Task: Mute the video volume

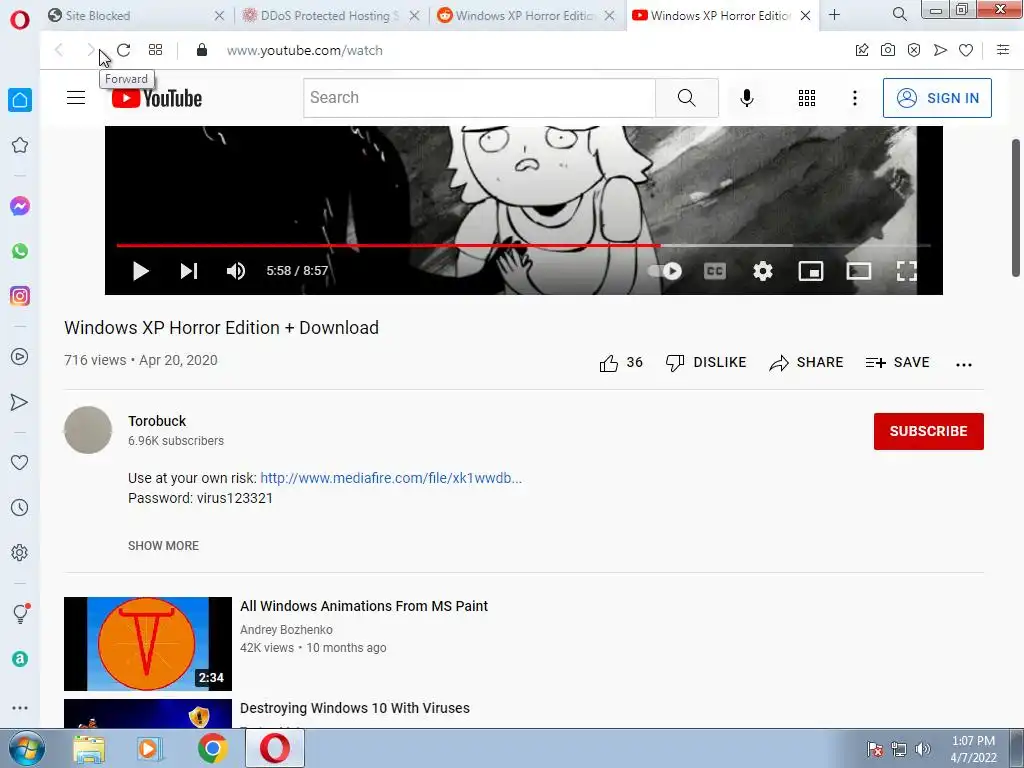Action: (236, 271)
